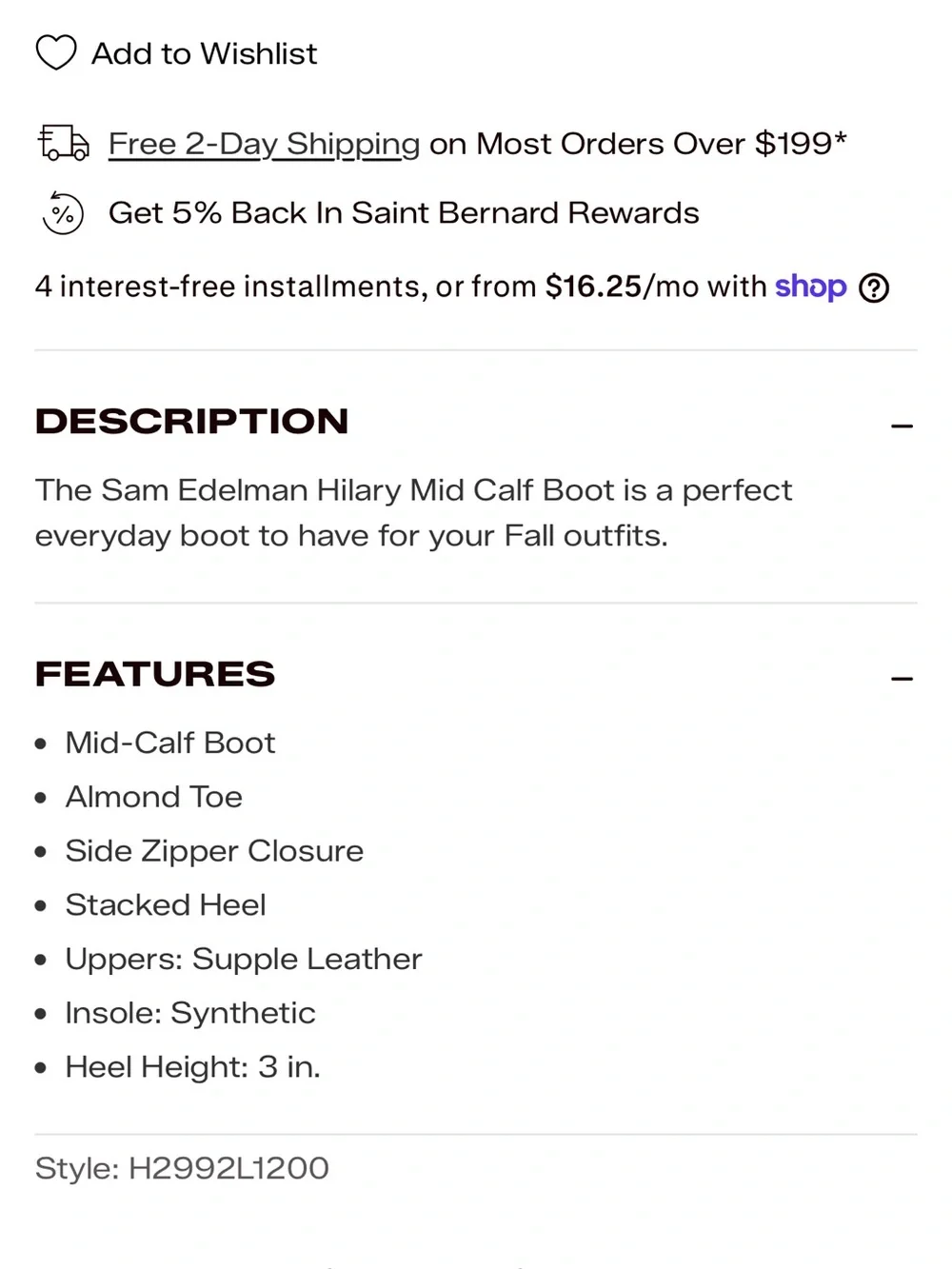Screen dimensions: 952x1269
Task: Open the Shop Pay help question mark
Action: click(x=874, y=288)
